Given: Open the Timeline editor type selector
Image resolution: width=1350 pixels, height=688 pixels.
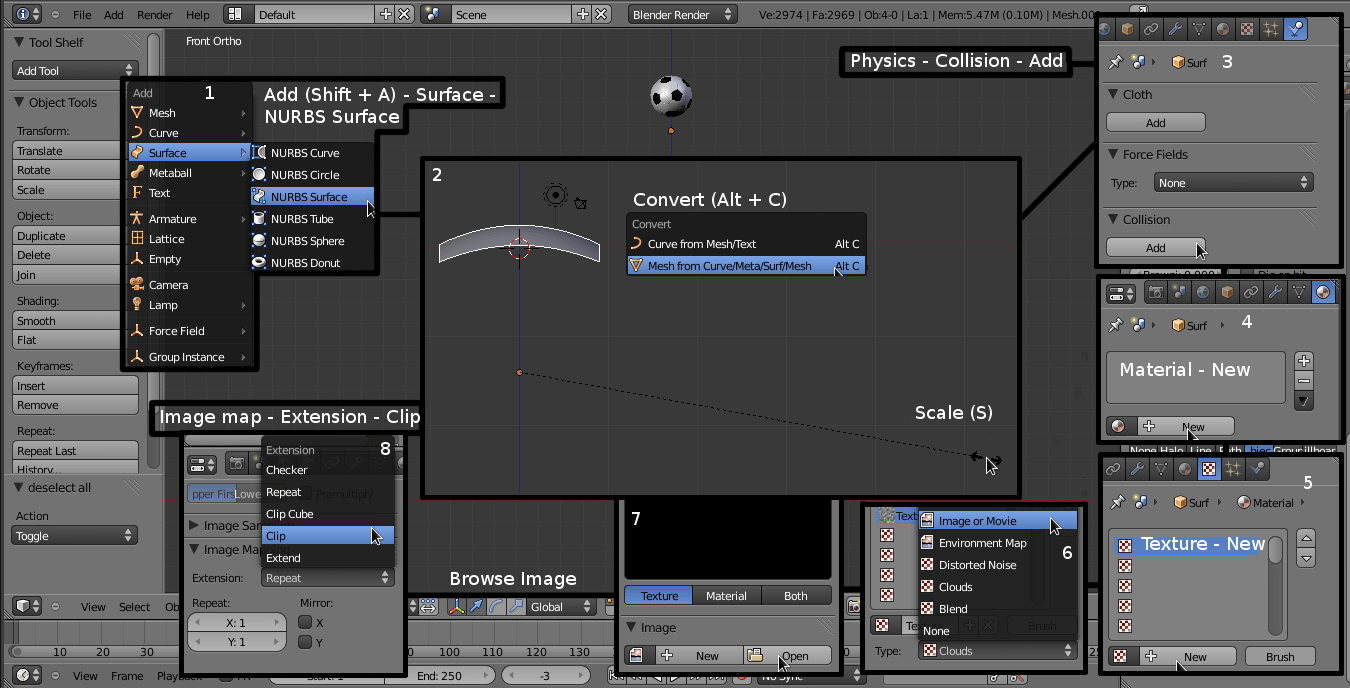Looking at the screenshot, I should (27, 676).
